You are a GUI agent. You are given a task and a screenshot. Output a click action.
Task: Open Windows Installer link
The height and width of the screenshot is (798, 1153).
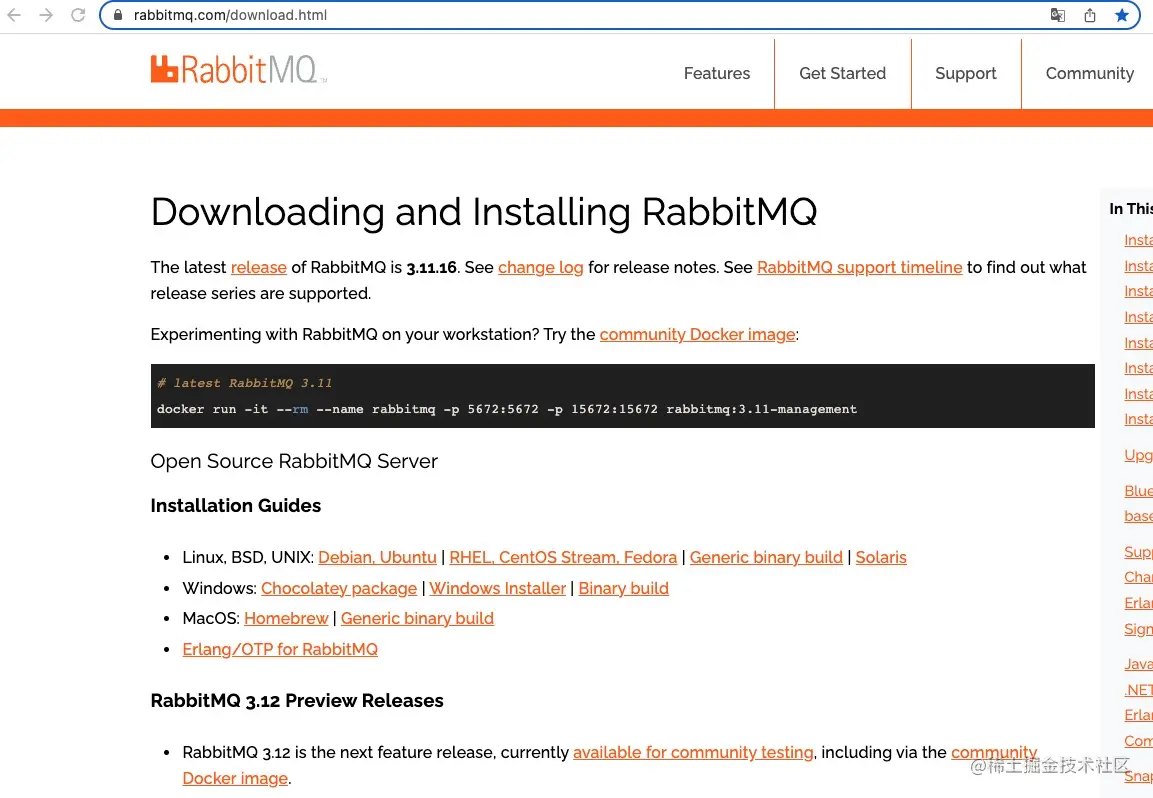coord(498,588)
